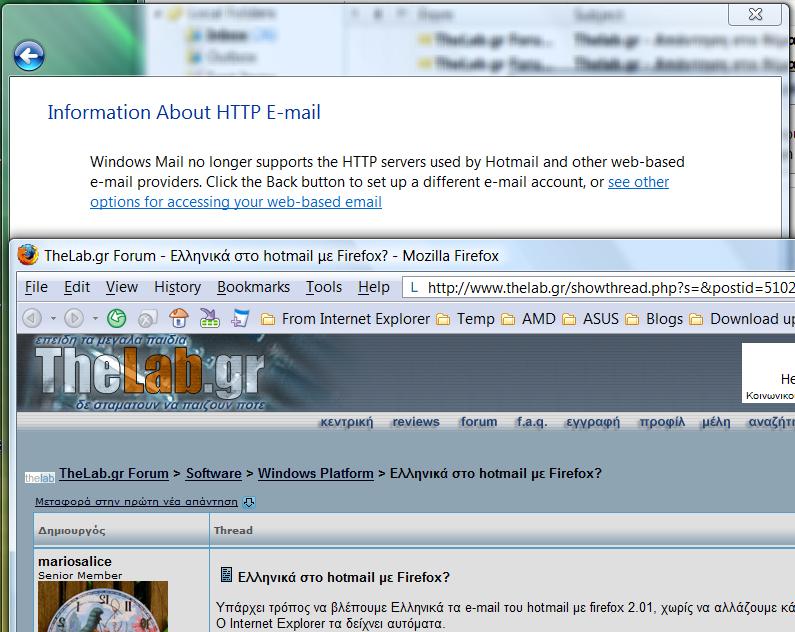Click the site favicon in address bar
This screenshot has height=632, width=795.
(x=414, y=288)
